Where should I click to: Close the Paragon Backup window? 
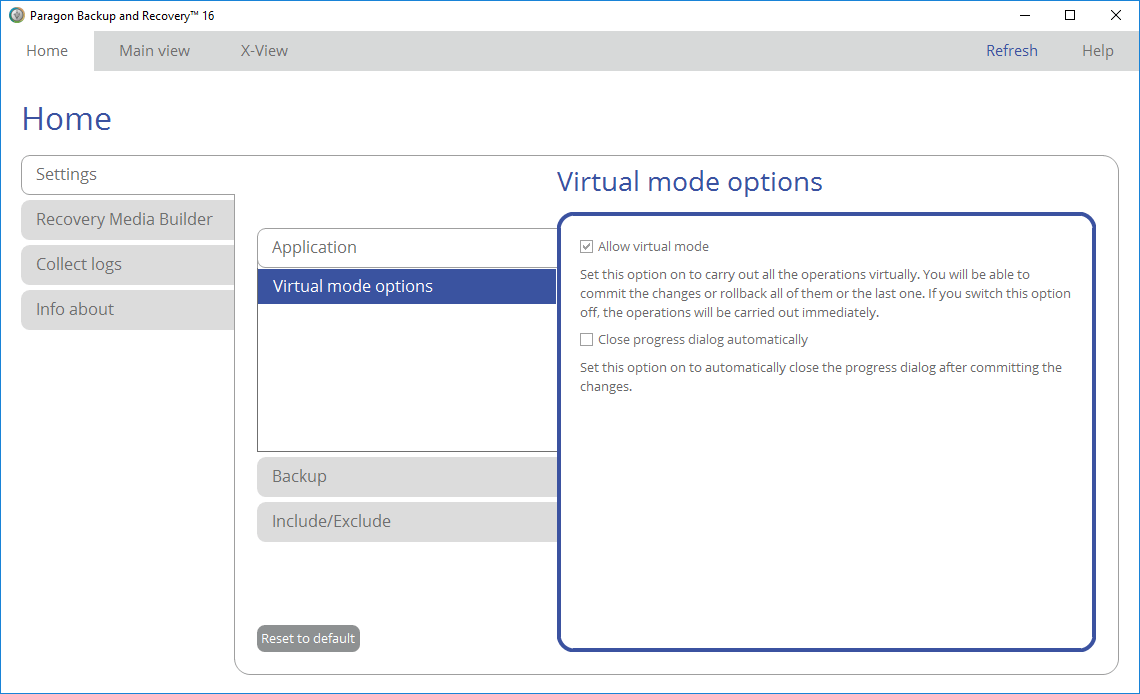coord(1115,15)
